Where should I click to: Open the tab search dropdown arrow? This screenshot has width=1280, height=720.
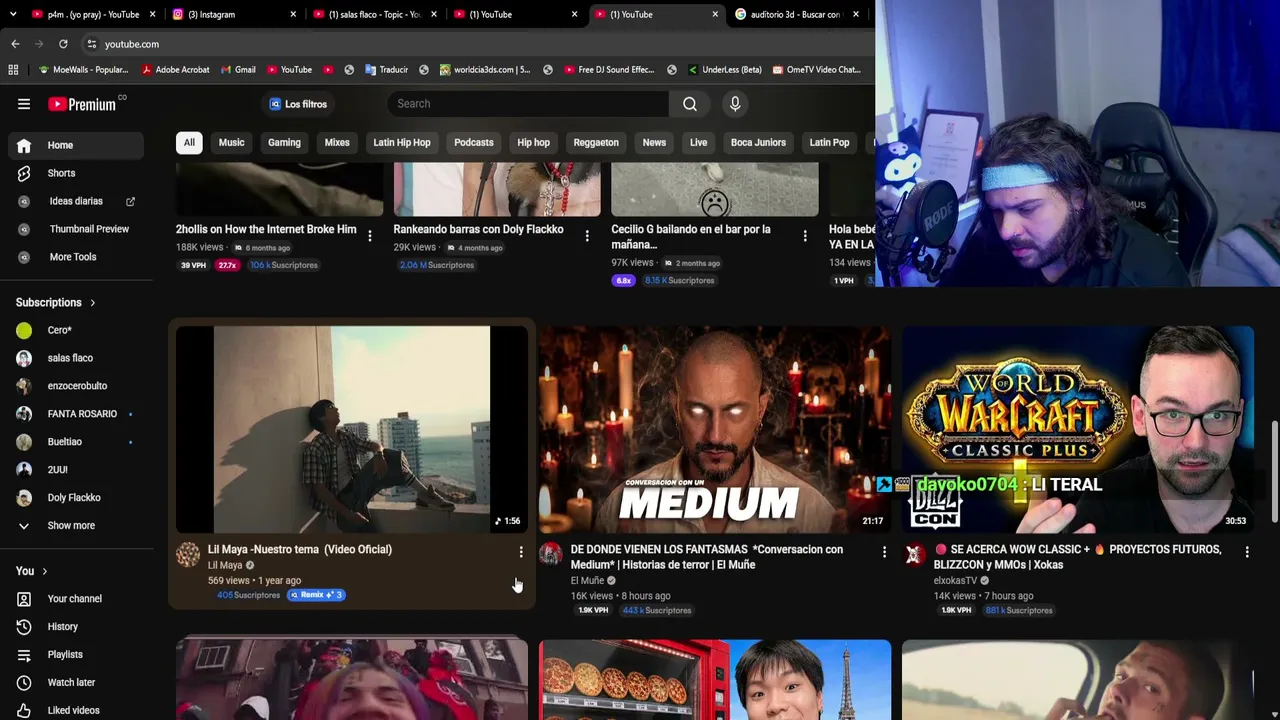pyautogui.click(x=13, y=14)
